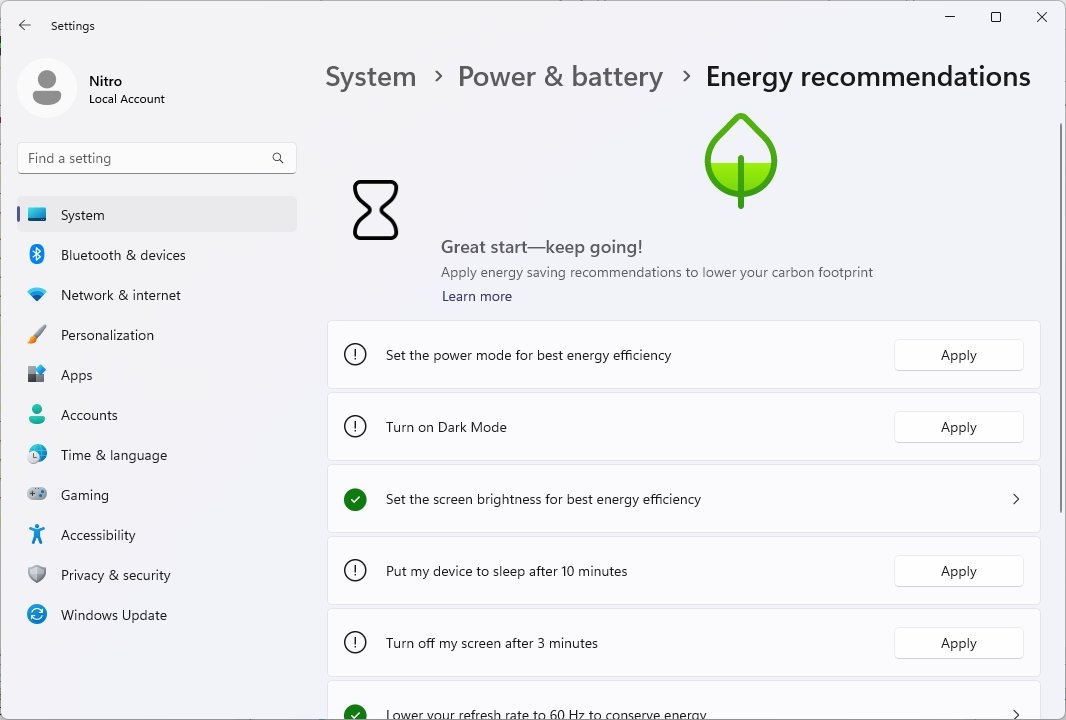Click the back arrow icon in Settings
The width and height of the screenshot is (1066, 720).
tap(25, 25)
